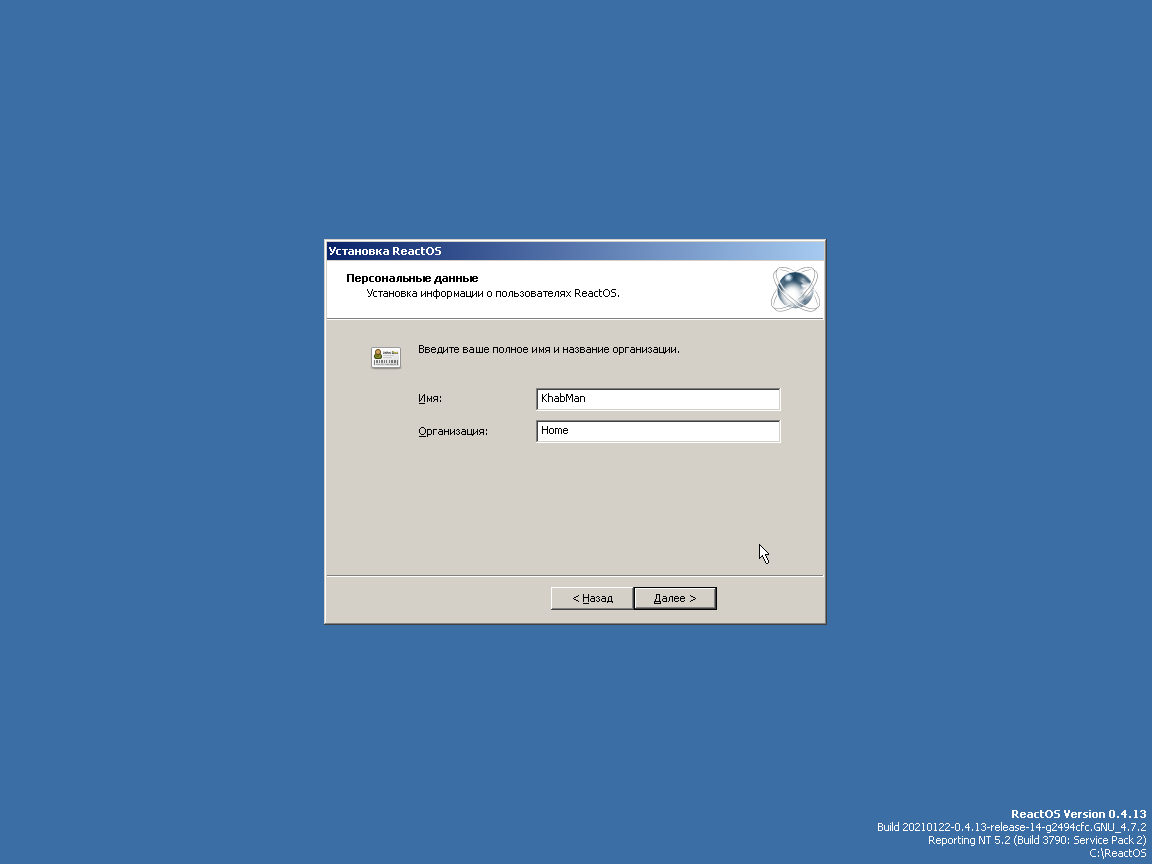Go back with the < Назад button

tap(592, 598)
